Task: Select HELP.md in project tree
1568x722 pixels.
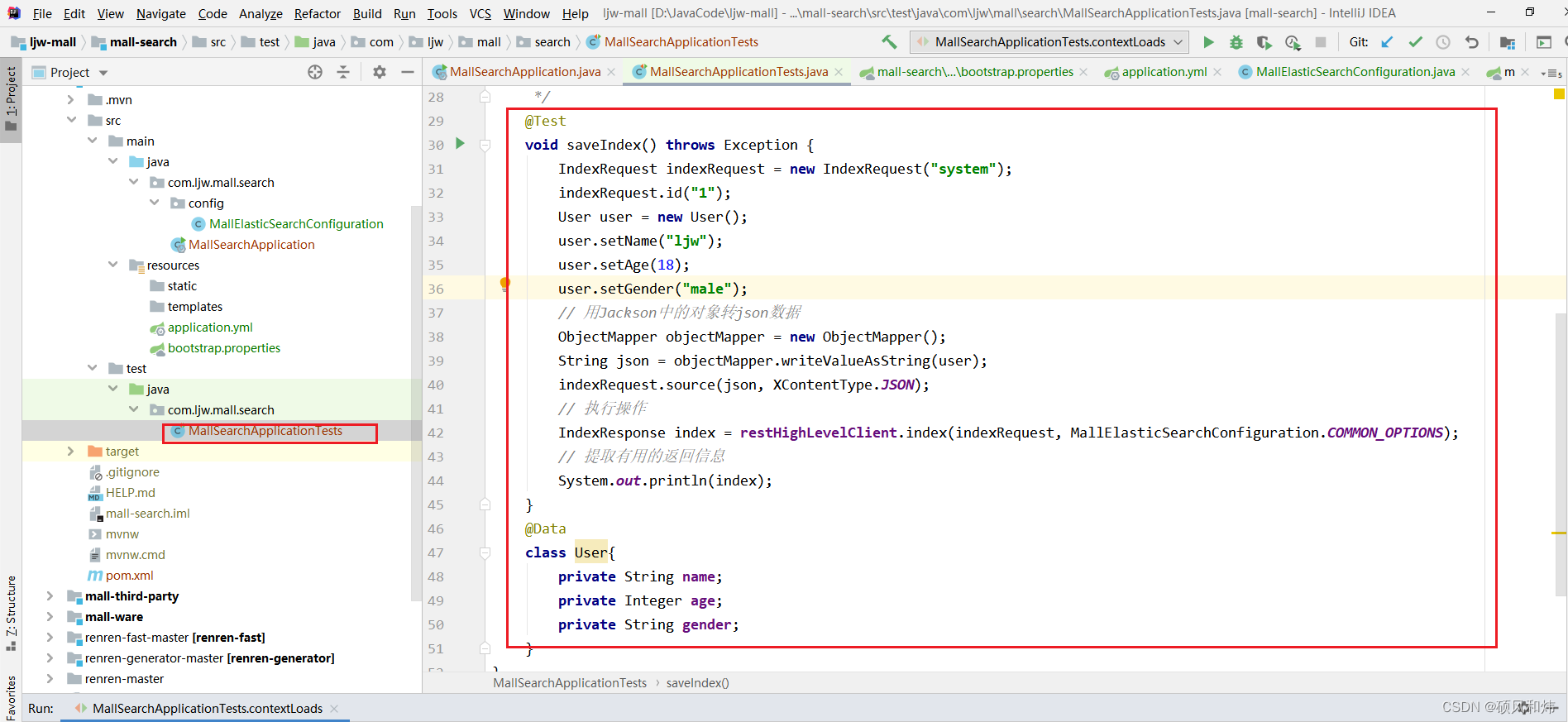Action: 131,493
